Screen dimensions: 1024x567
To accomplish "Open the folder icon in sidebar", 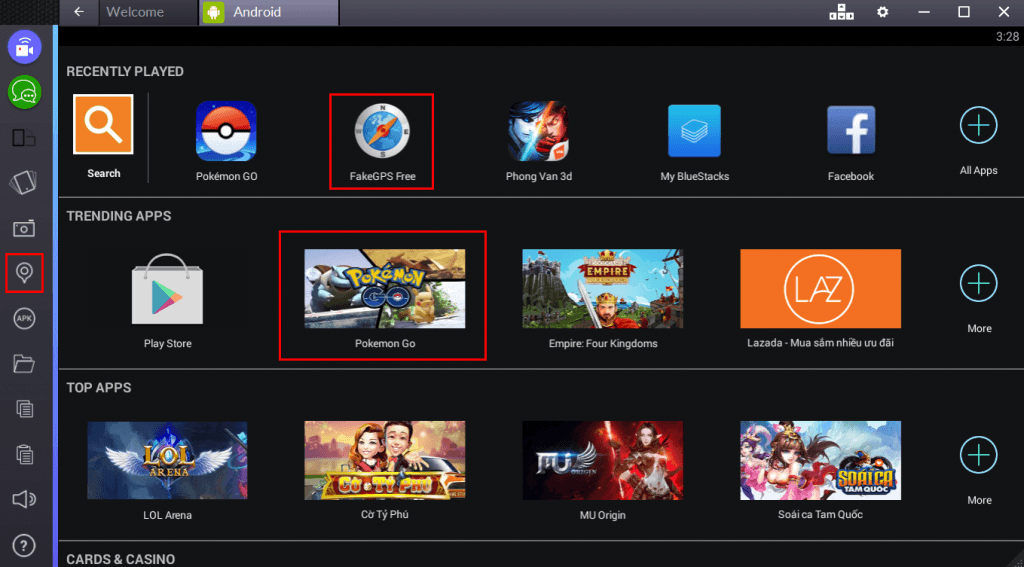I will pos(24,363).
